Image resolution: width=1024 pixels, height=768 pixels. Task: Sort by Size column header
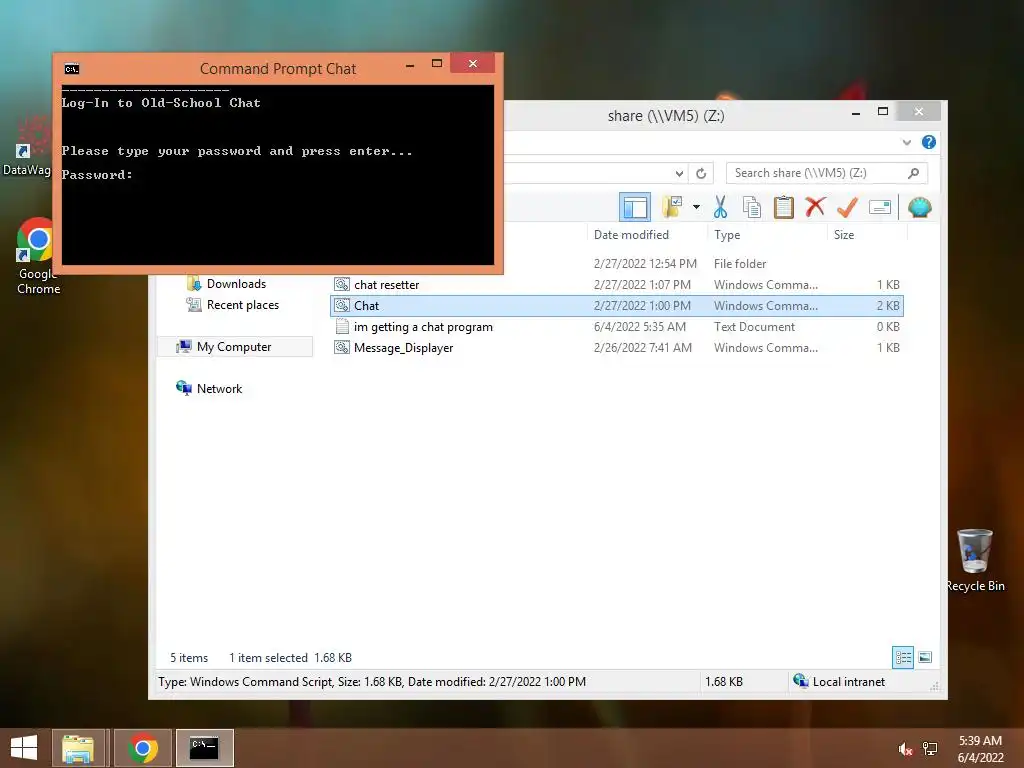[844, 234]
